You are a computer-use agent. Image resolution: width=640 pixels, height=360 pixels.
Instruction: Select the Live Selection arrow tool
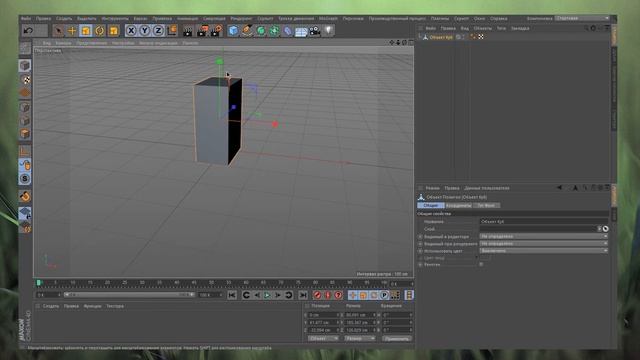click(58, 31)
